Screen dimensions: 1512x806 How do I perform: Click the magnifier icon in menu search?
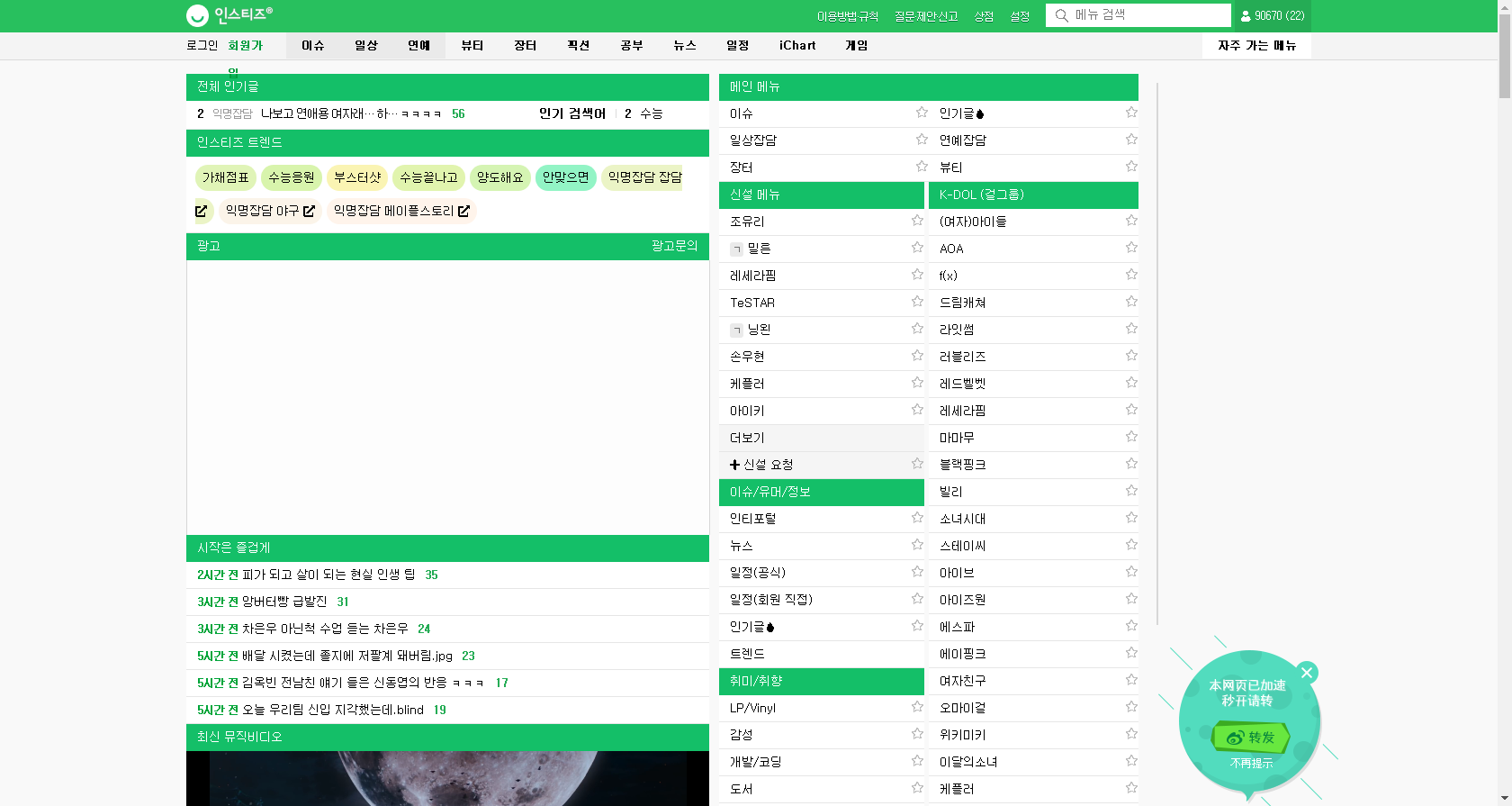coord(1061,15)
